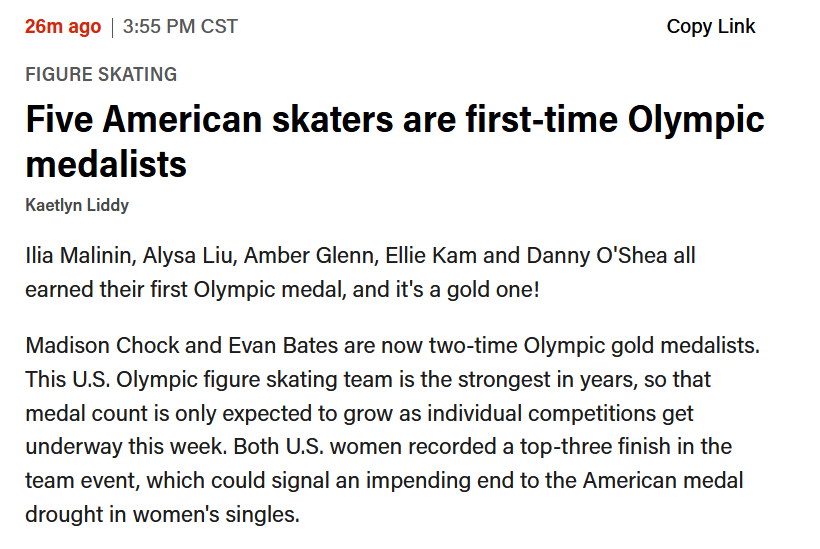Open author Kaetlyn Liddy's byline

point(77,205)
